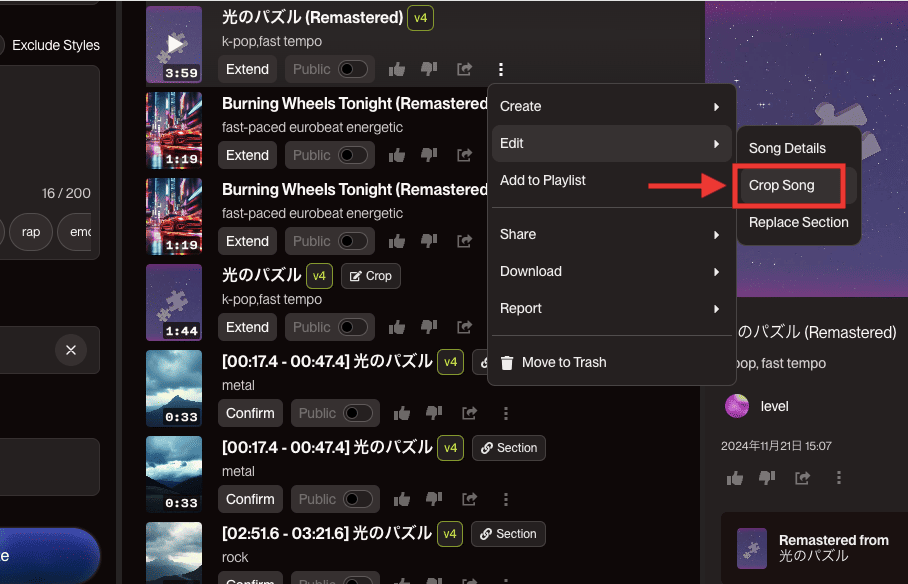Open the 1:44 光のパズル puzzle thumbnail
908x584 pixels.
click(x=174, y=302)
